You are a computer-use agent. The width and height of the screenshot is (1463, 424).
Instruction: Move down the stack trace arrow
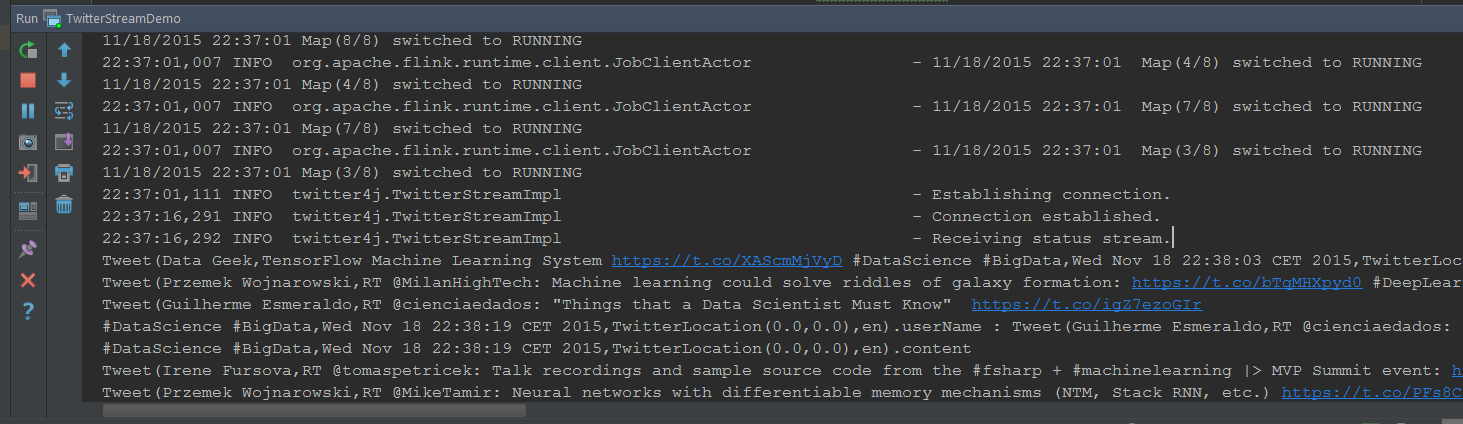coord(64,80)
